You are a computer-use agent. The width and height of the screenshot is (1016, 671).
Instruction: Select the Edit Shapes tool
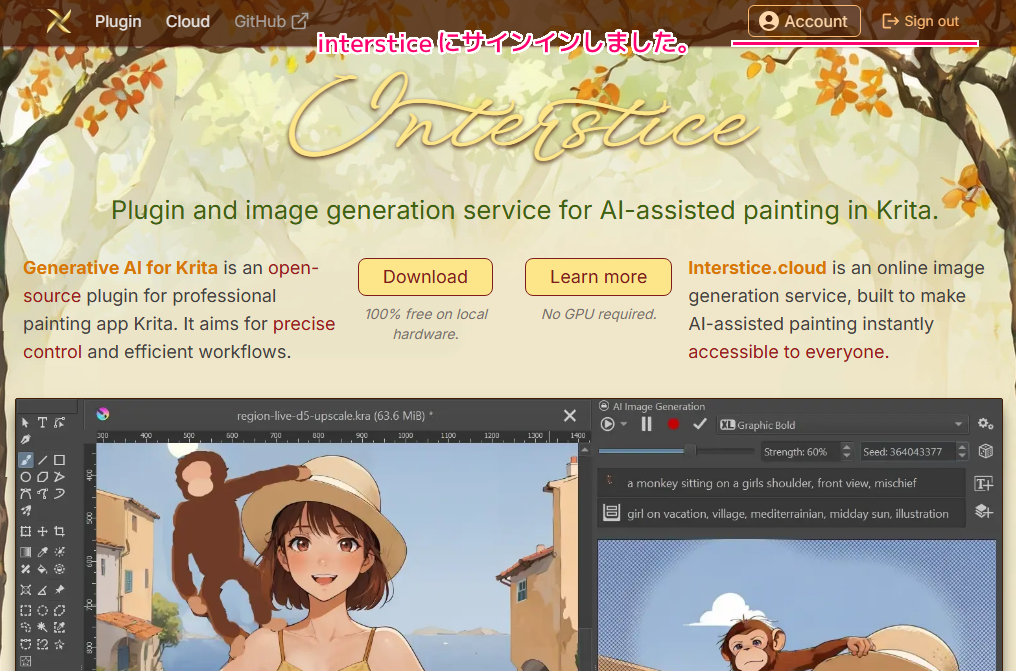[59, 422]
